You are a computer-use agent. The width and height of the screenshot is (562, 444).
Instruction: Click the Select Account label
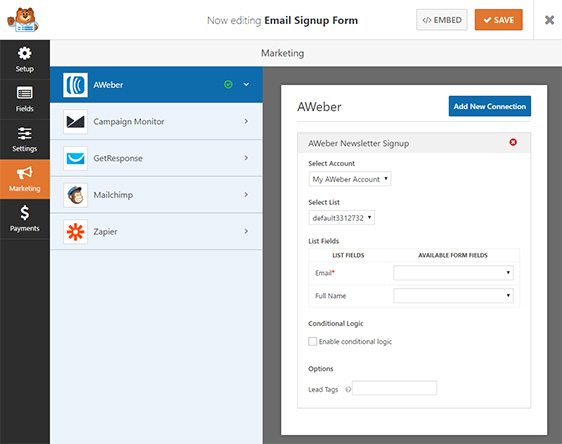click(331, 163)
